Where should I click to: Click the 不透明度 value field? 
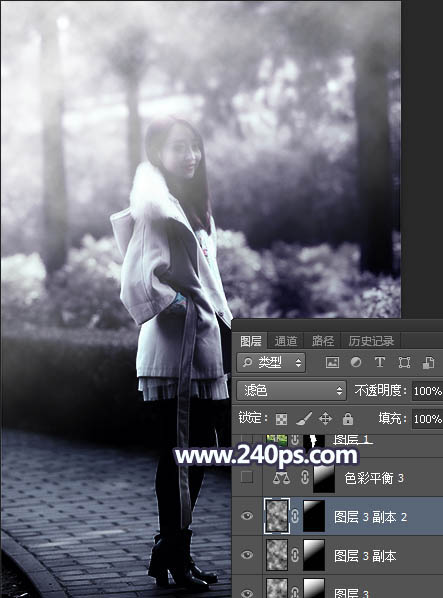pos(427,391)
